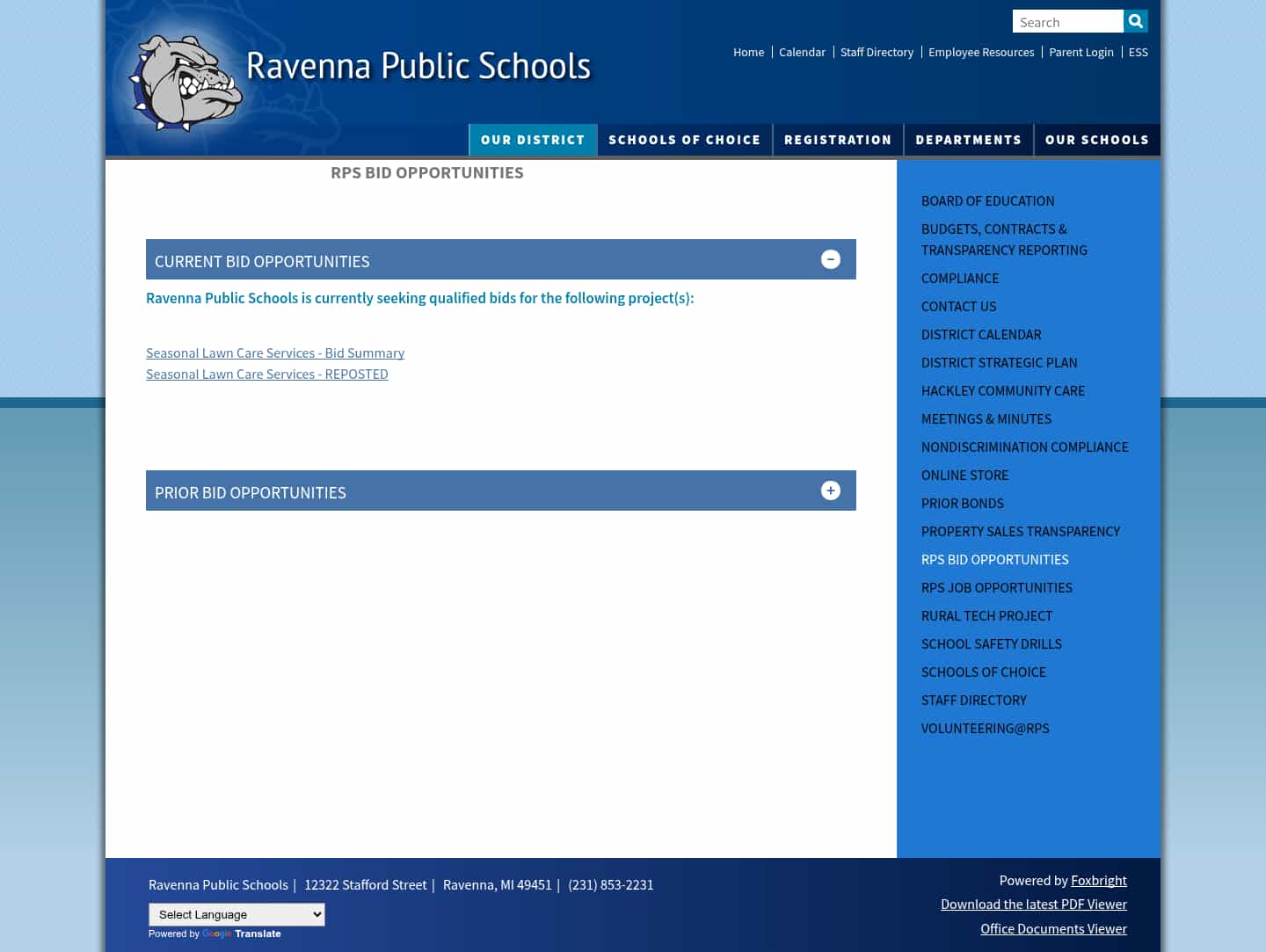Open Property Sales Transparency link

point(1021,532)
